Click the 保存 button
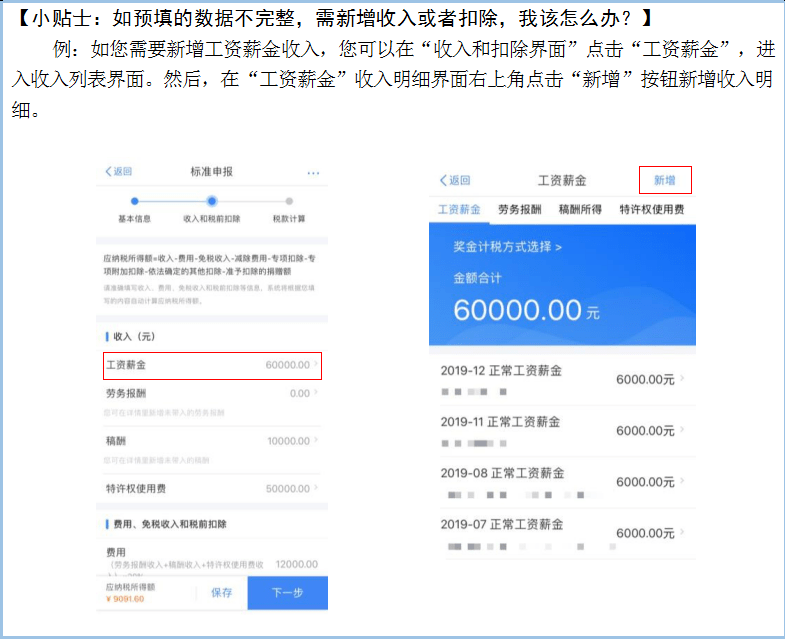Viewport: 785px width, 639px height. click(221, 592)
